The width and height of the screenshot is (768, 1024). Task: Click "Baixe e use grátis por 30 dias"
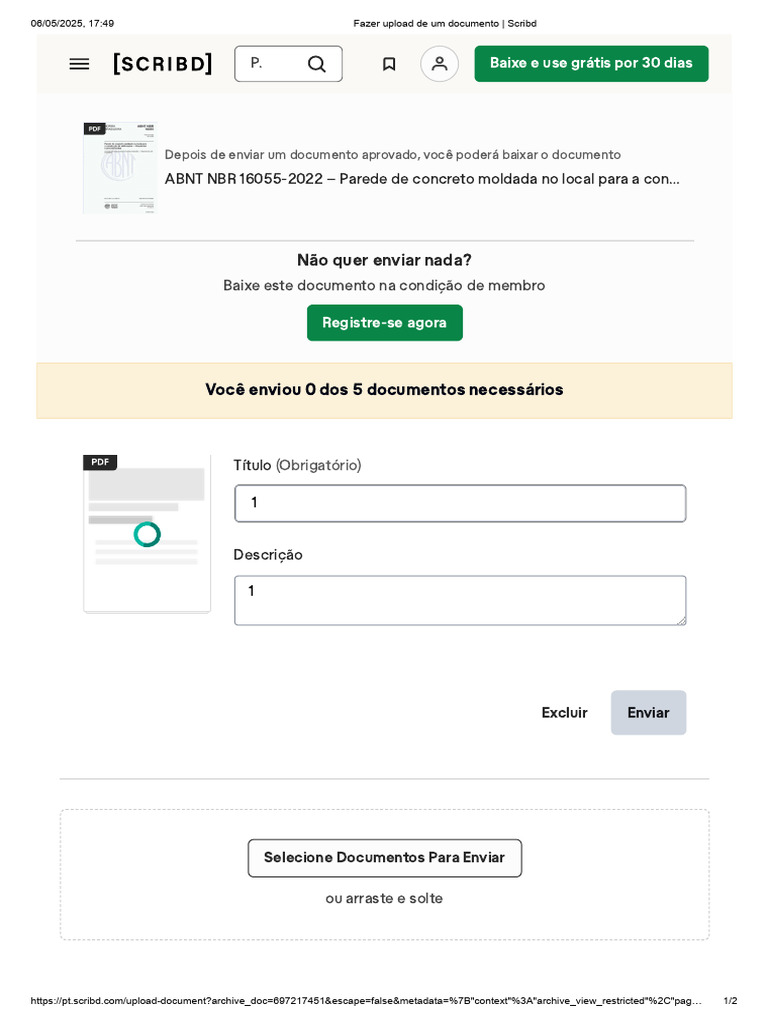pyautogui.click(x=591, y=63)
